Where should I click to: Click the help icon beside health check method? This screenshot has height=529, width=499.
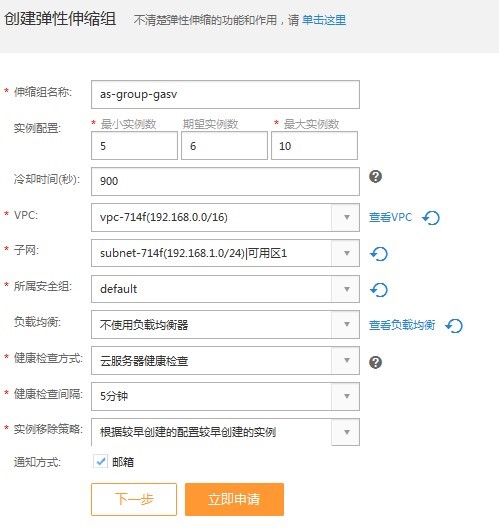pyautogui.click(x=375, y=362)
